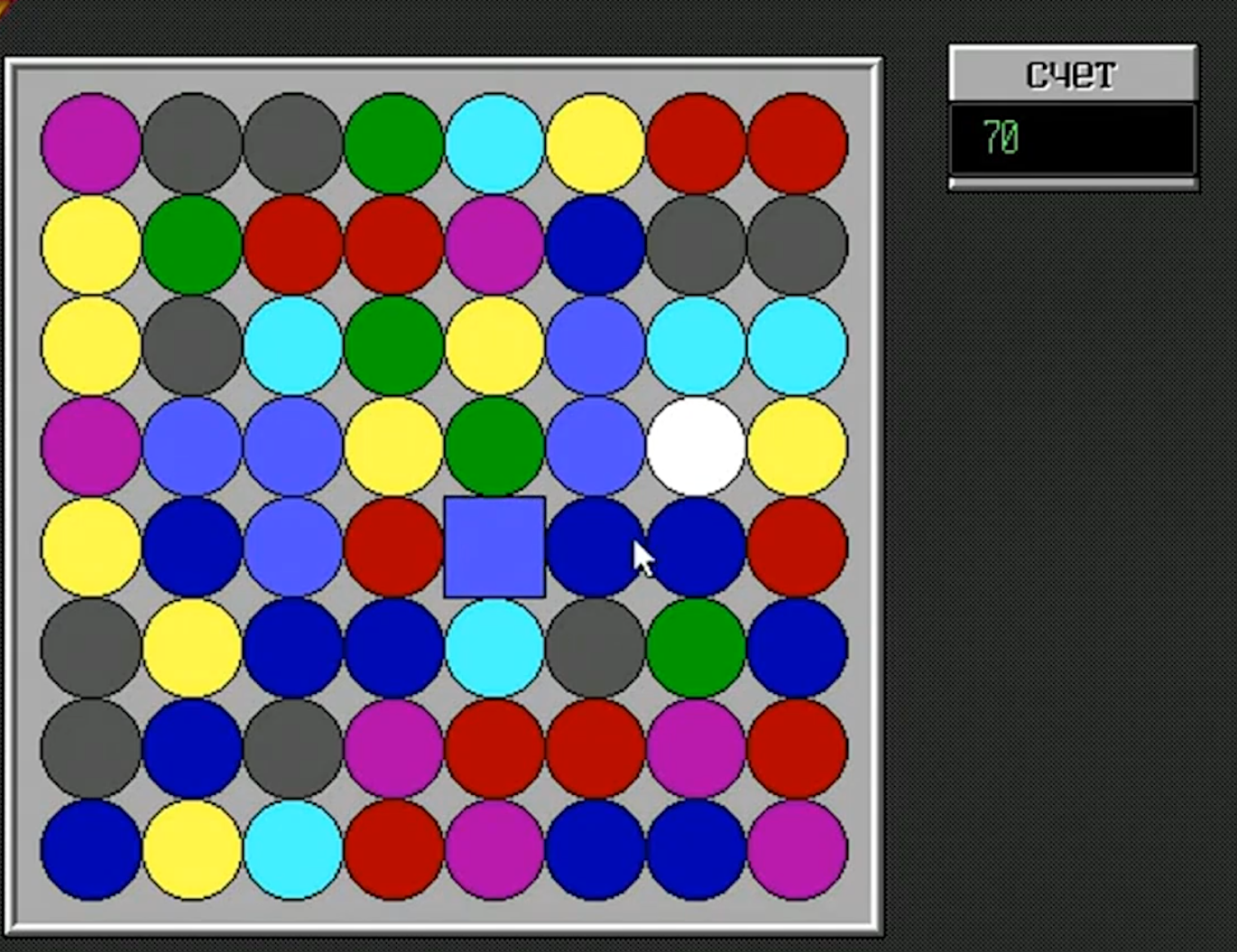Click the yellow ball in the top row
Image resolution: width=1237 pixels, height=952 pixels.
(x=595, y=143)
